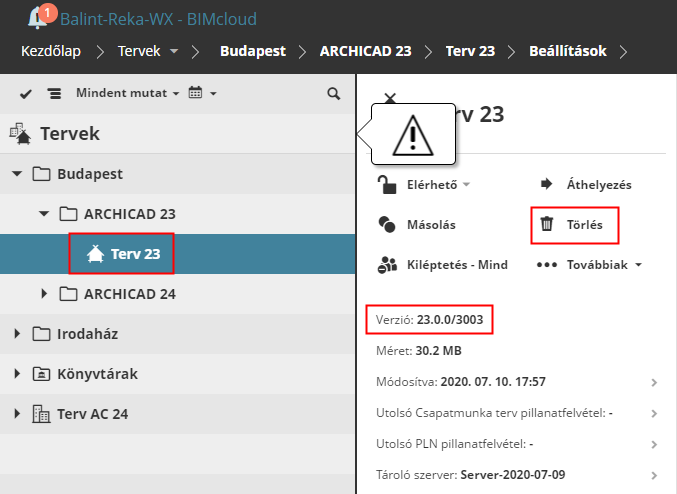Click the Könyvtárak library folder icon
The height and width of the screenshot is (494, 677).
(x=41, y=374)
